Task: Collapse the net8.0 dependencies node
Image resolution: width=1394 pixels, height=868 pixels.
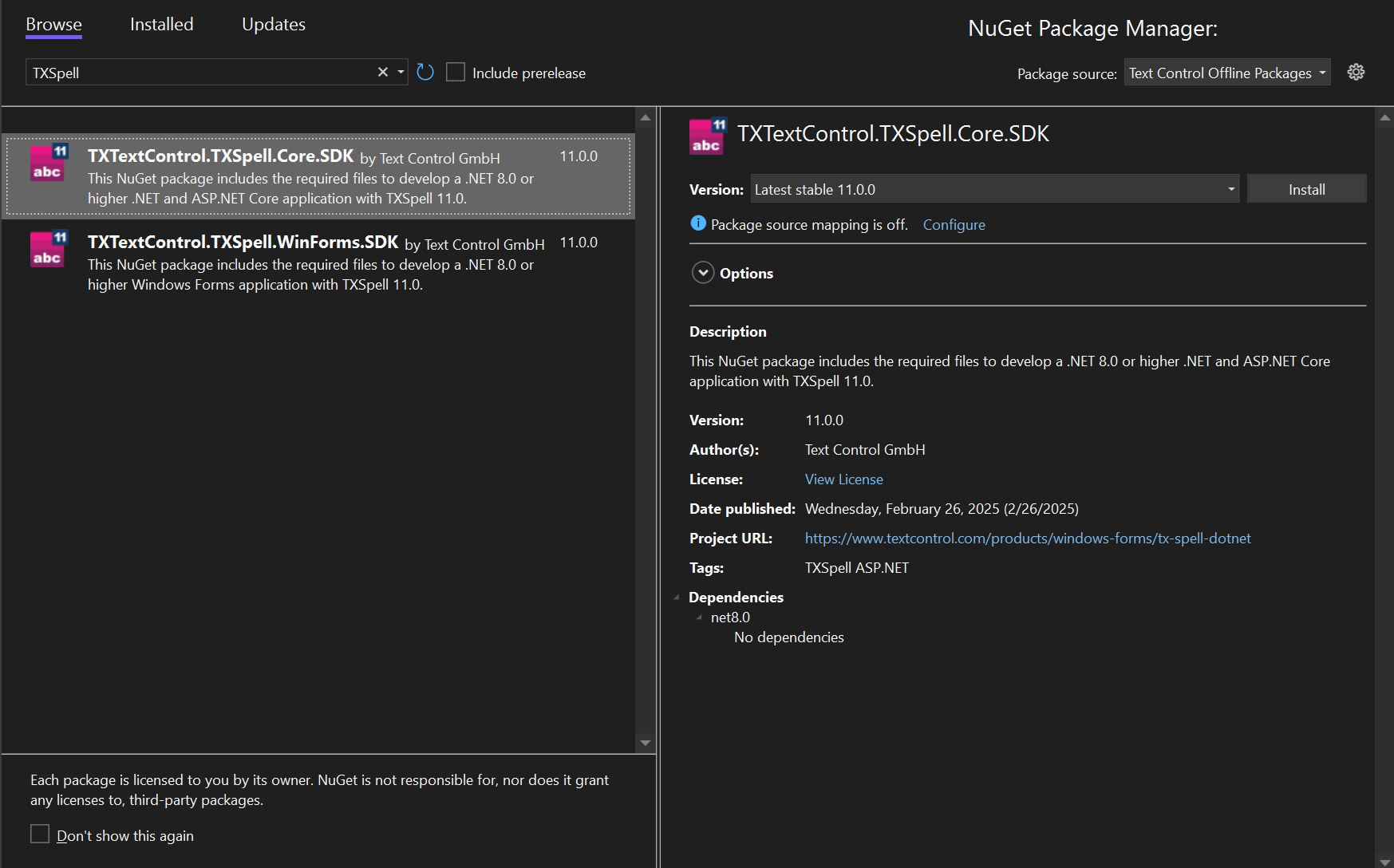Action: (x=698, y=617)
